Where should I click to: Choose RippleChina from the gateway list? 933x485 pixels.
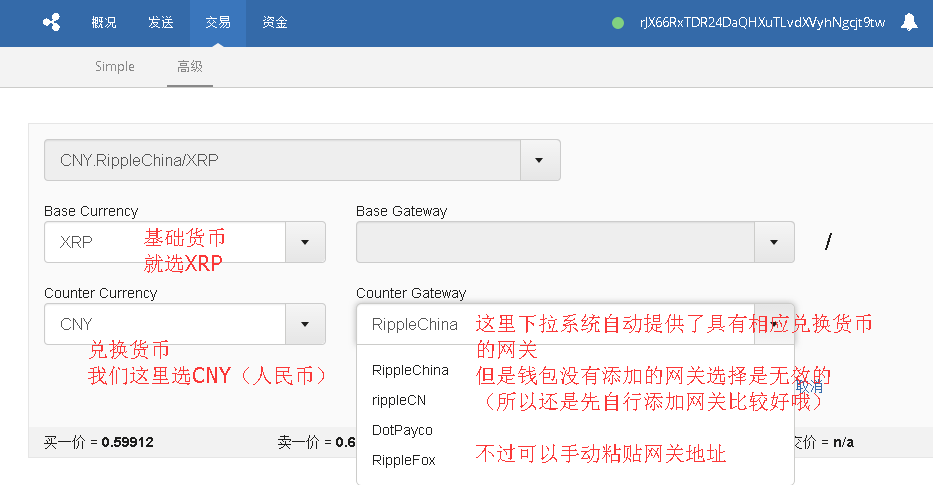click(410, 370)
